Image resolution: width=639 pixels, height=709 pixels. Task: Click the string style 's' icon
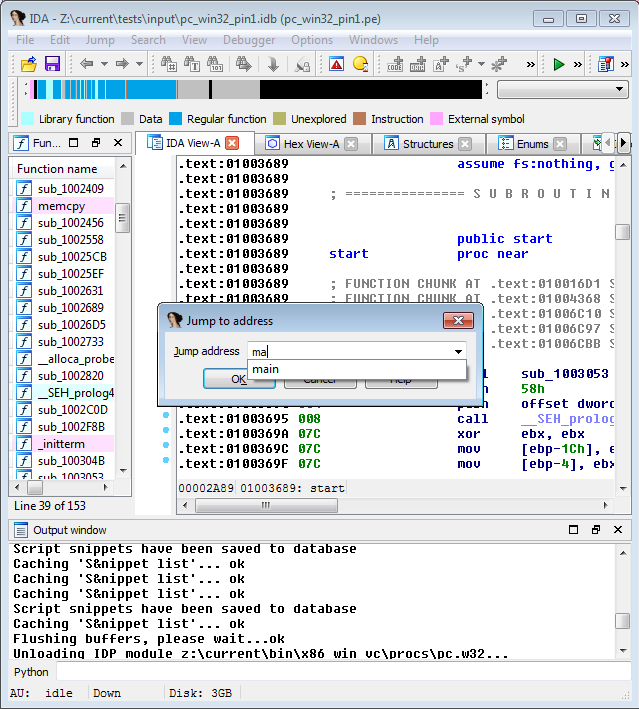tap(464, 64)
